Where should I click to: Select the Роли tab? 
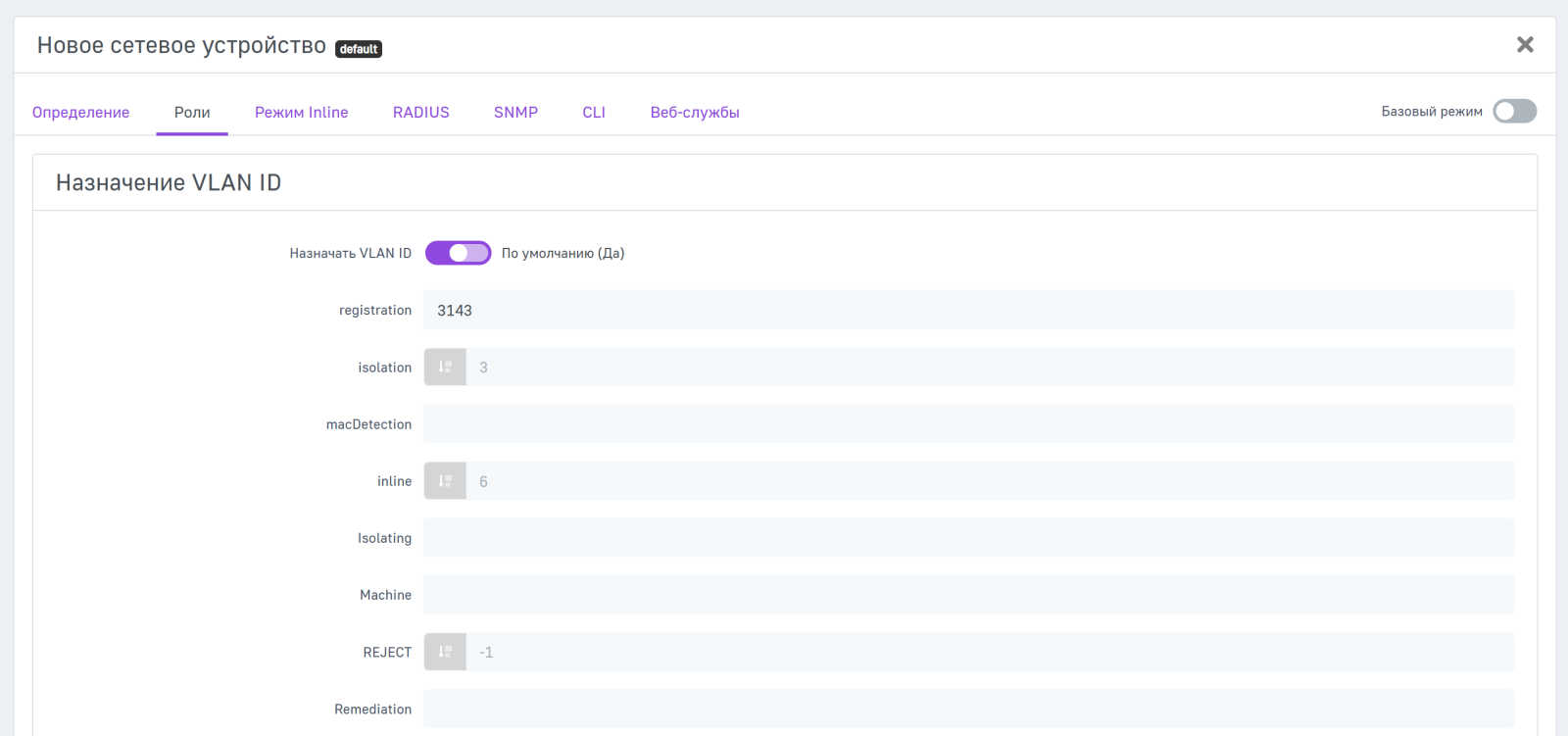192,113
